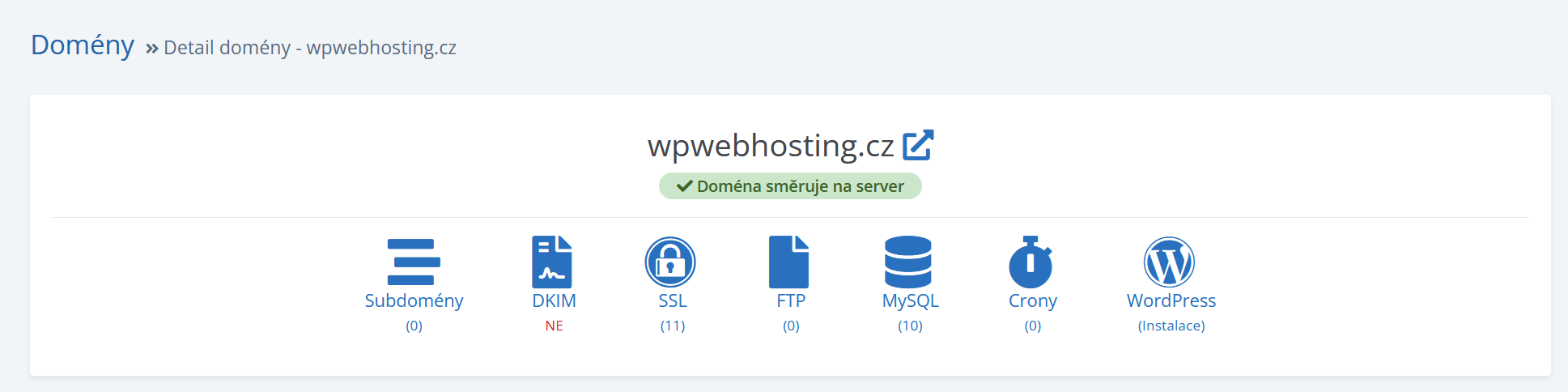Viewport: 1568px width, 392px height.
Task: Click the Subdomény stacked bars icon
Action: 414,262
